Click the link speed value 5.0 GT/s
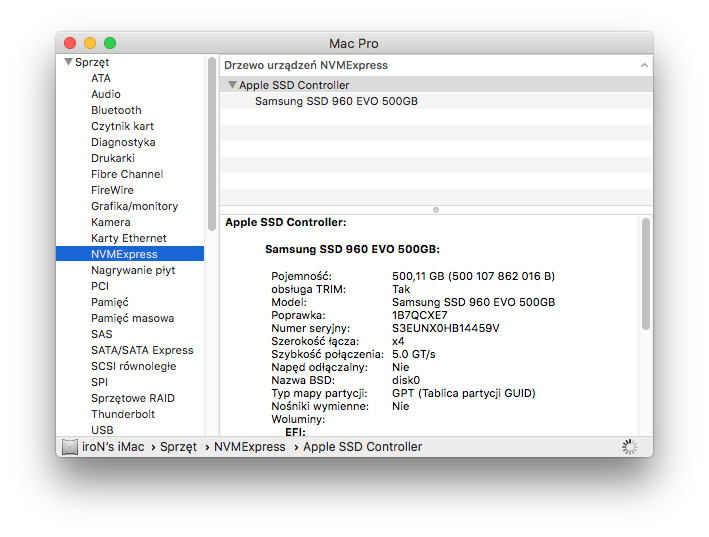Image resolution: width=709 pixels, height=537 pixels. [x=414, y=354]
